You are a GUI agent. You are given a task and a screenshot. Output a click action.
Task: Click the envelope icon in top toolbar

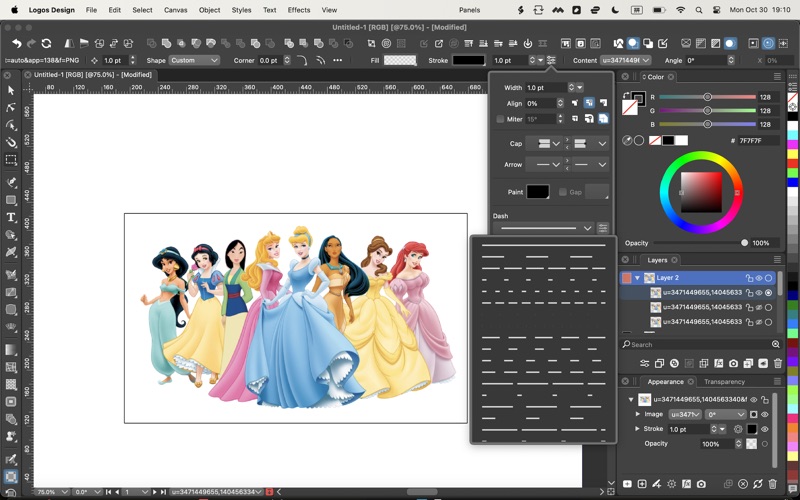(686, 44)
